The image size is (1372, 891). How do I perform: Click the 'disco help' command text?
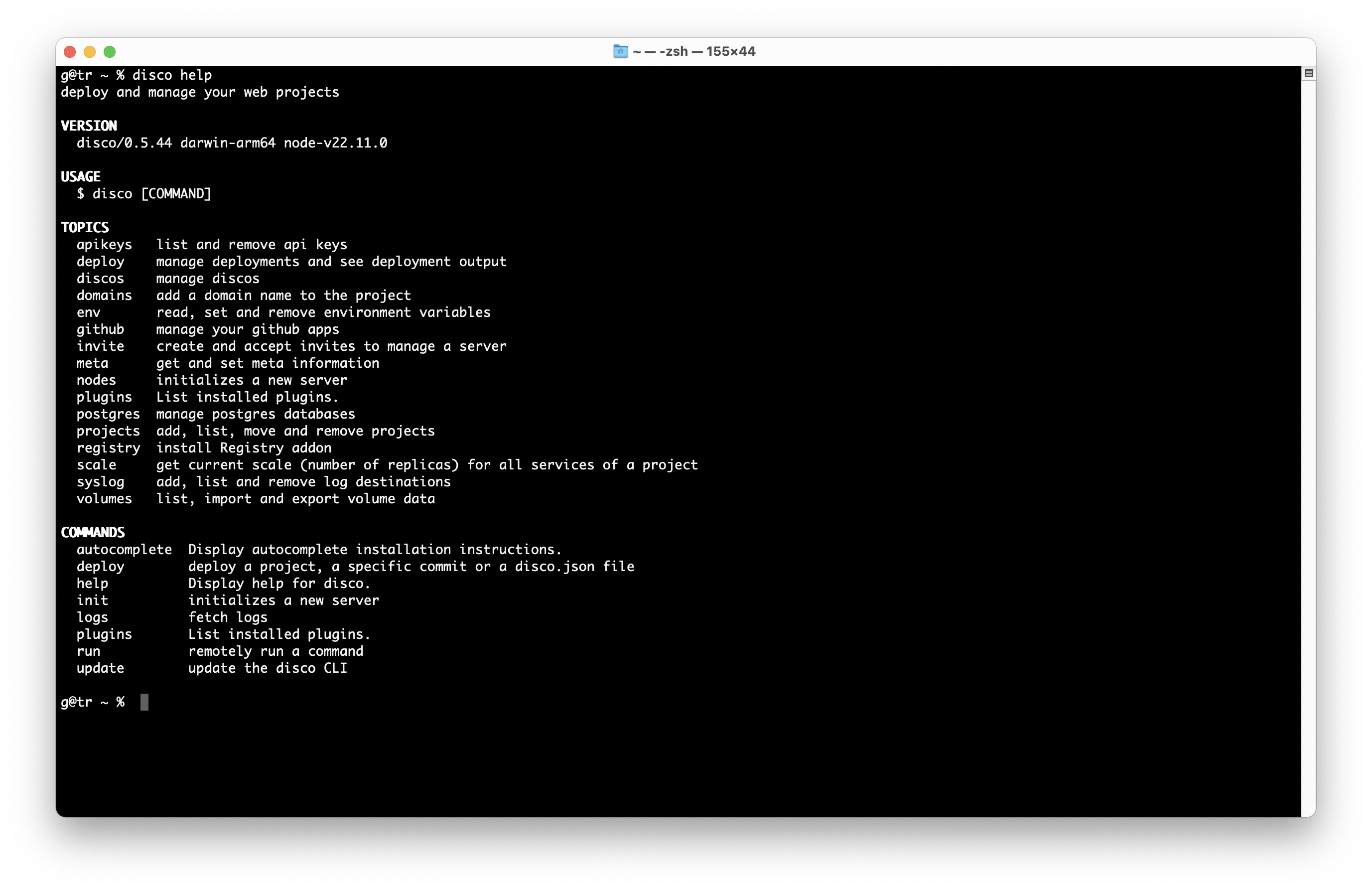coord(172,75)
